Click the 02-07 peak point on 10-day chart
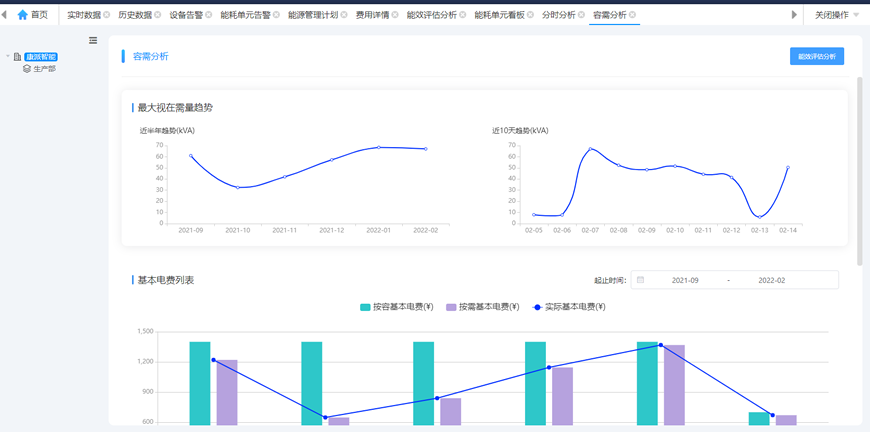The width and height of the screenshot is (870, 432). tap(590, 149)
